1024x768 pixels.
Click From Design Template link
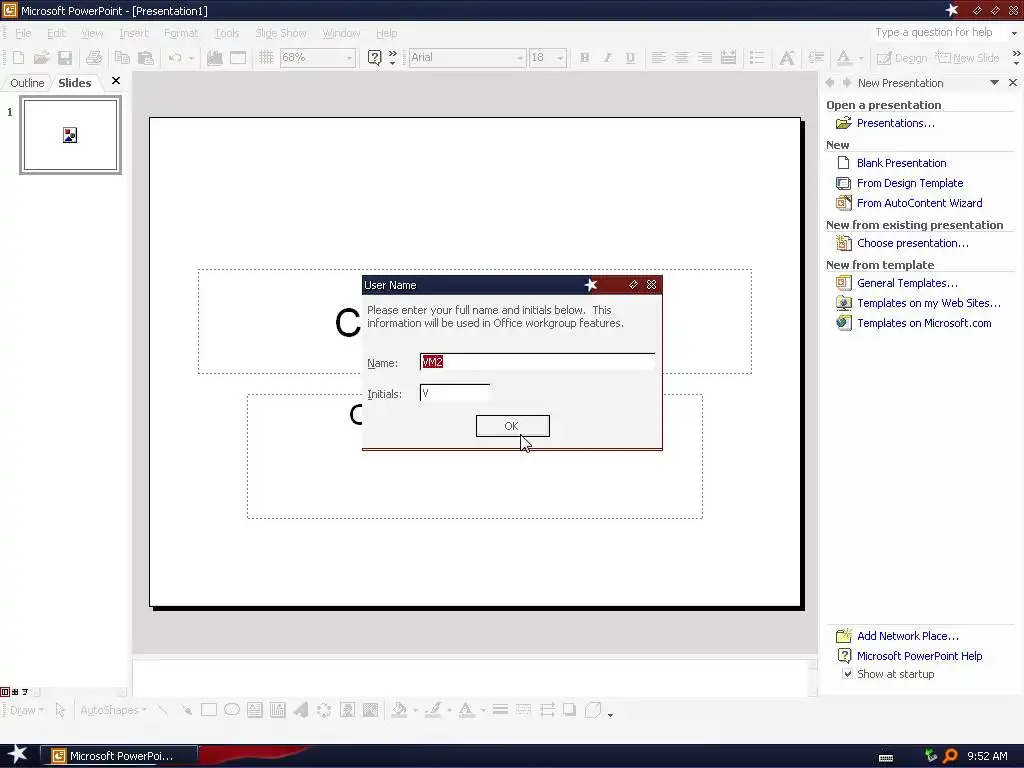[910, 183]
